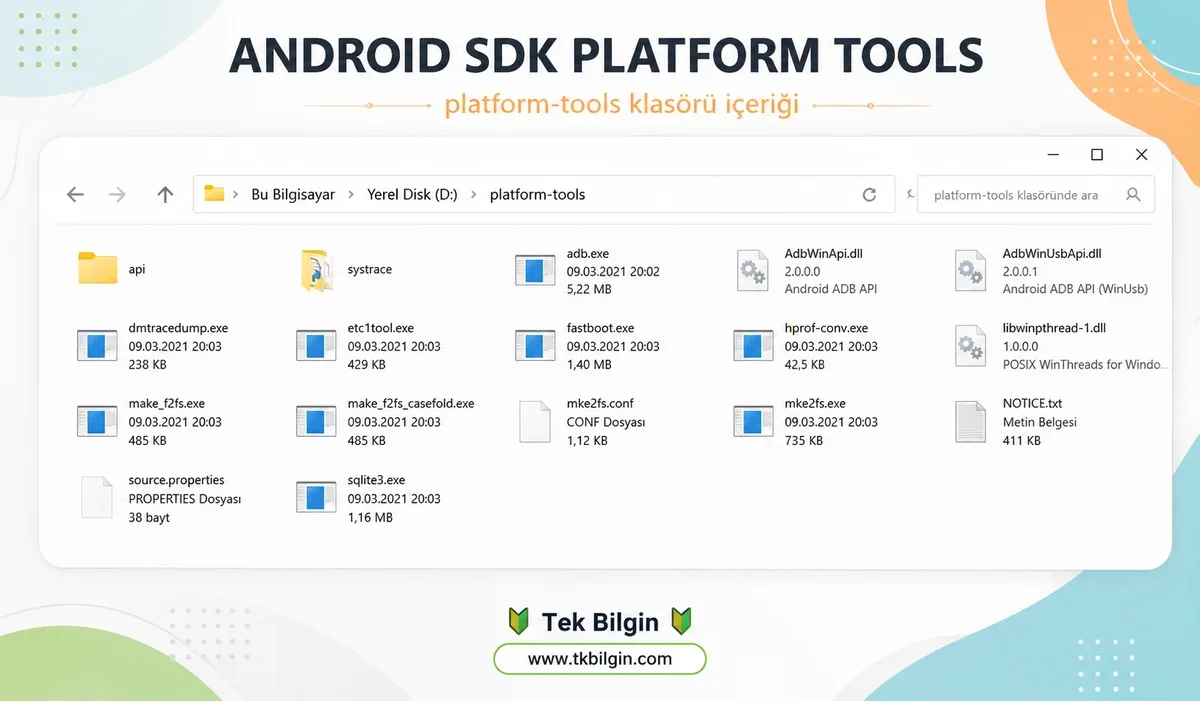This screenshot has width=1200, height=701.
Task: Expand the chevron before platform-tools
Action: click(x=474, y=195)
